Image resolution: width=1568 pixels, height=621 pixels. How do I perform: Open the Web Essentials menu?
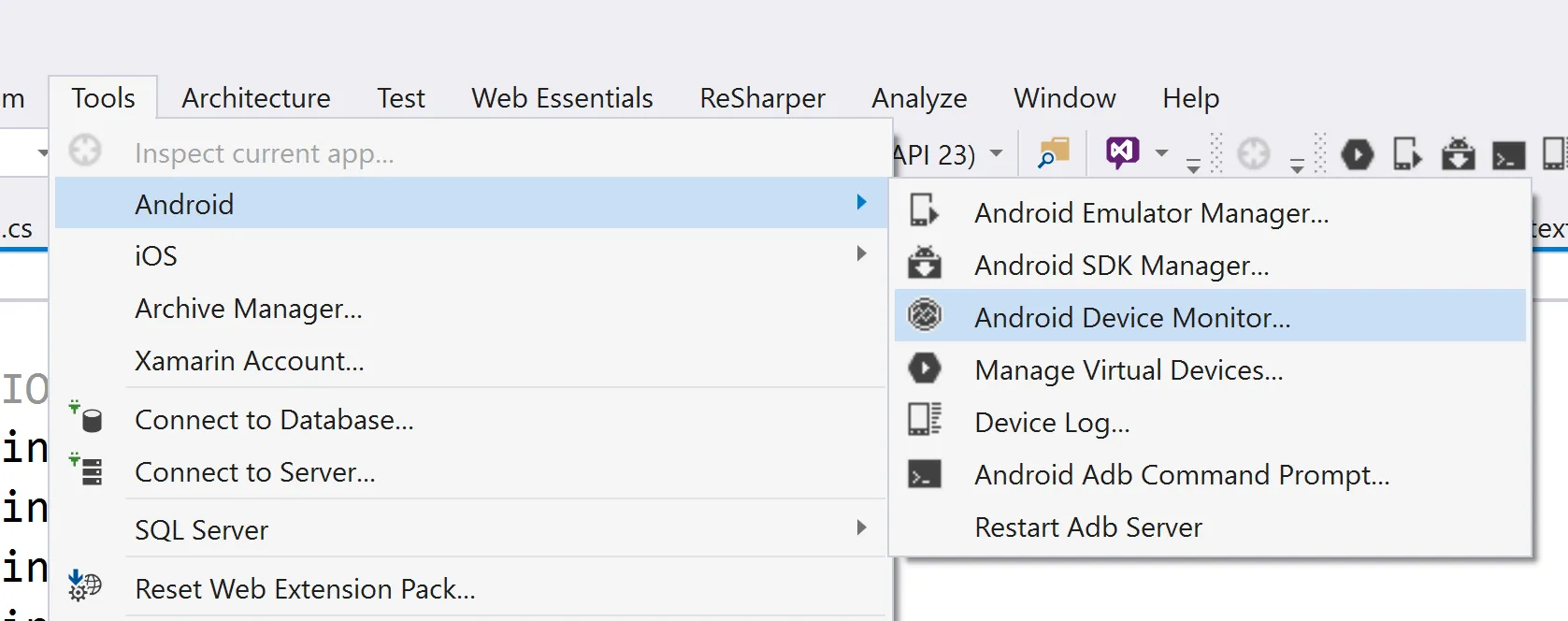[x=562, y=97]
